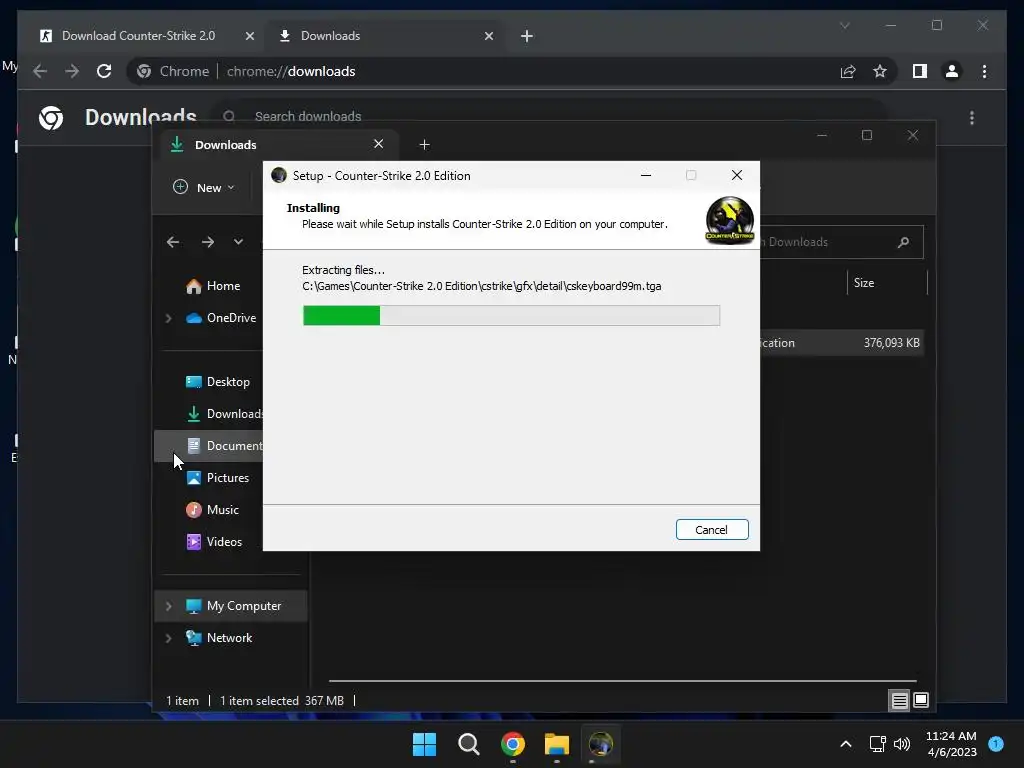Open the network status tray icon
Screen dimensions: 1024x768
877,744
